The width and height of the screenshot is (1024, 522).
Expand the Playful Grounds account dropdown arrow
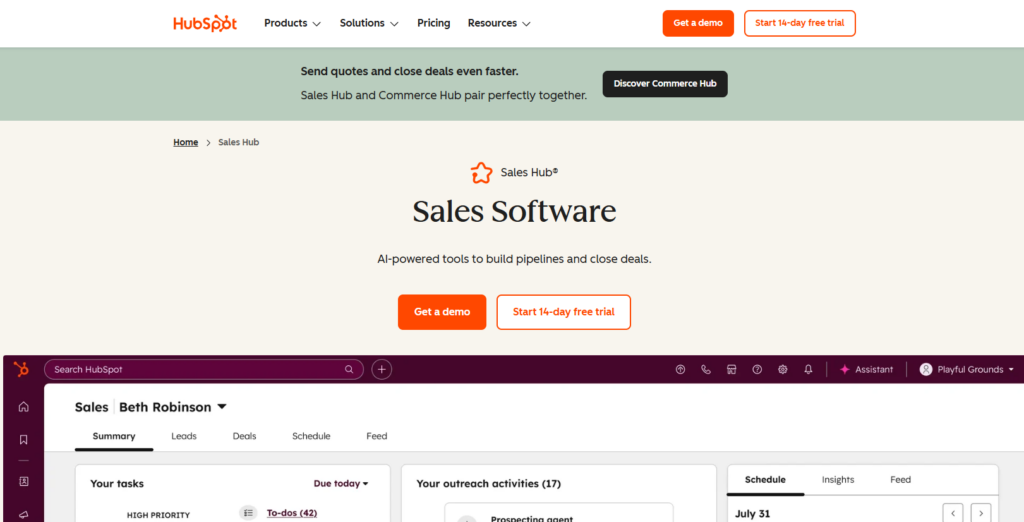(x=1011, y=370)
